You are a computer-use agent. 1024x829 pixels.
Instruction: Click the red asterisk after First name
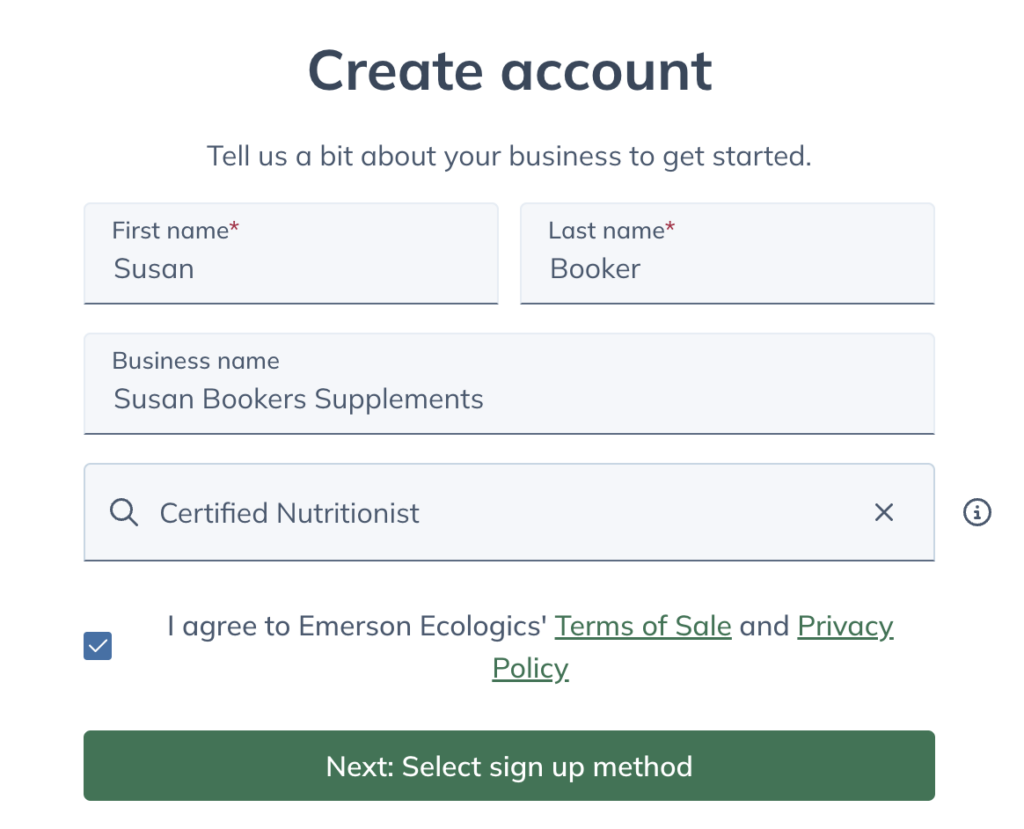coord(235,229)
